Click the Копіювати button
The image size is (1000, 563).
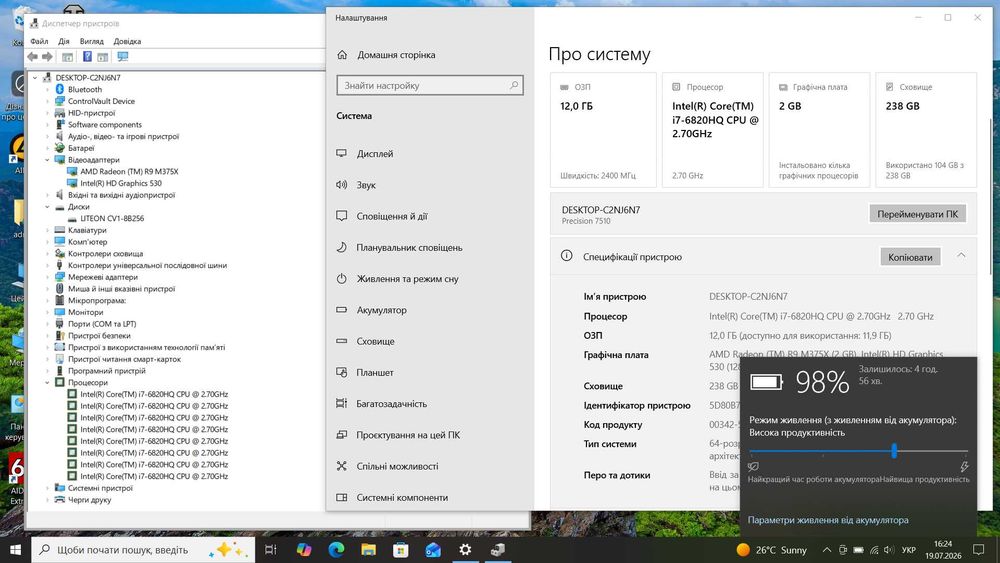[910, 257]
